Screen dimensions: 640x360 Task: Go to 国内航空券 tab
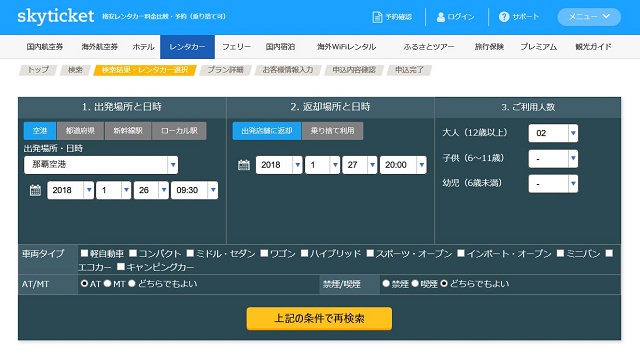tap(45, 47)
